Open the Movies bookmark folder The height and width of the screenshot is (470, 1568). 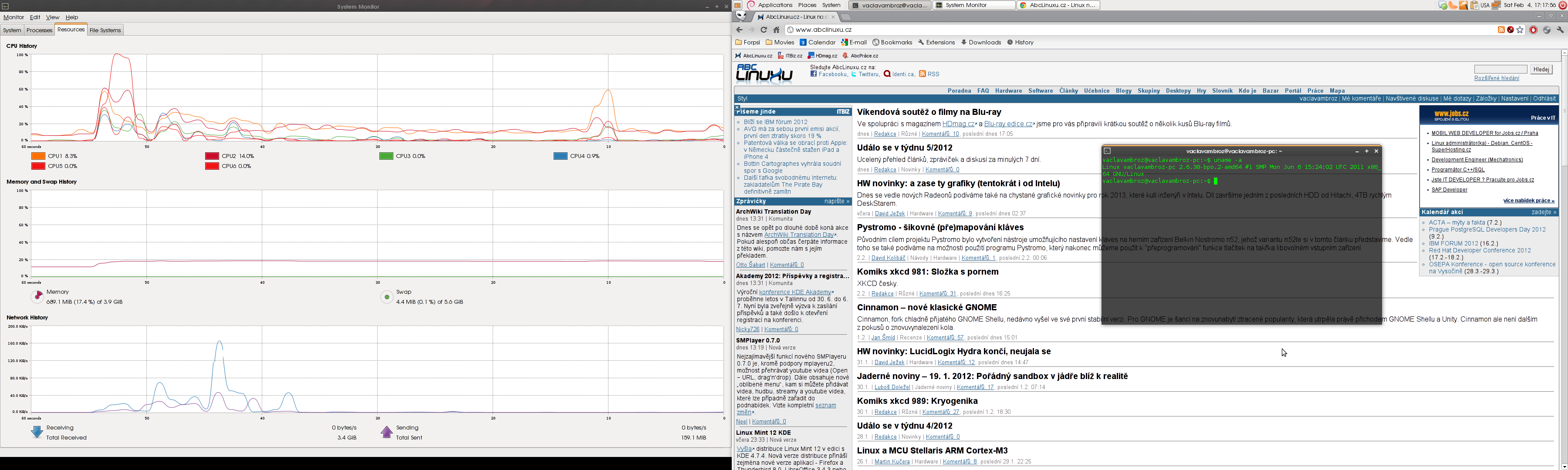[x=780, y=43]
